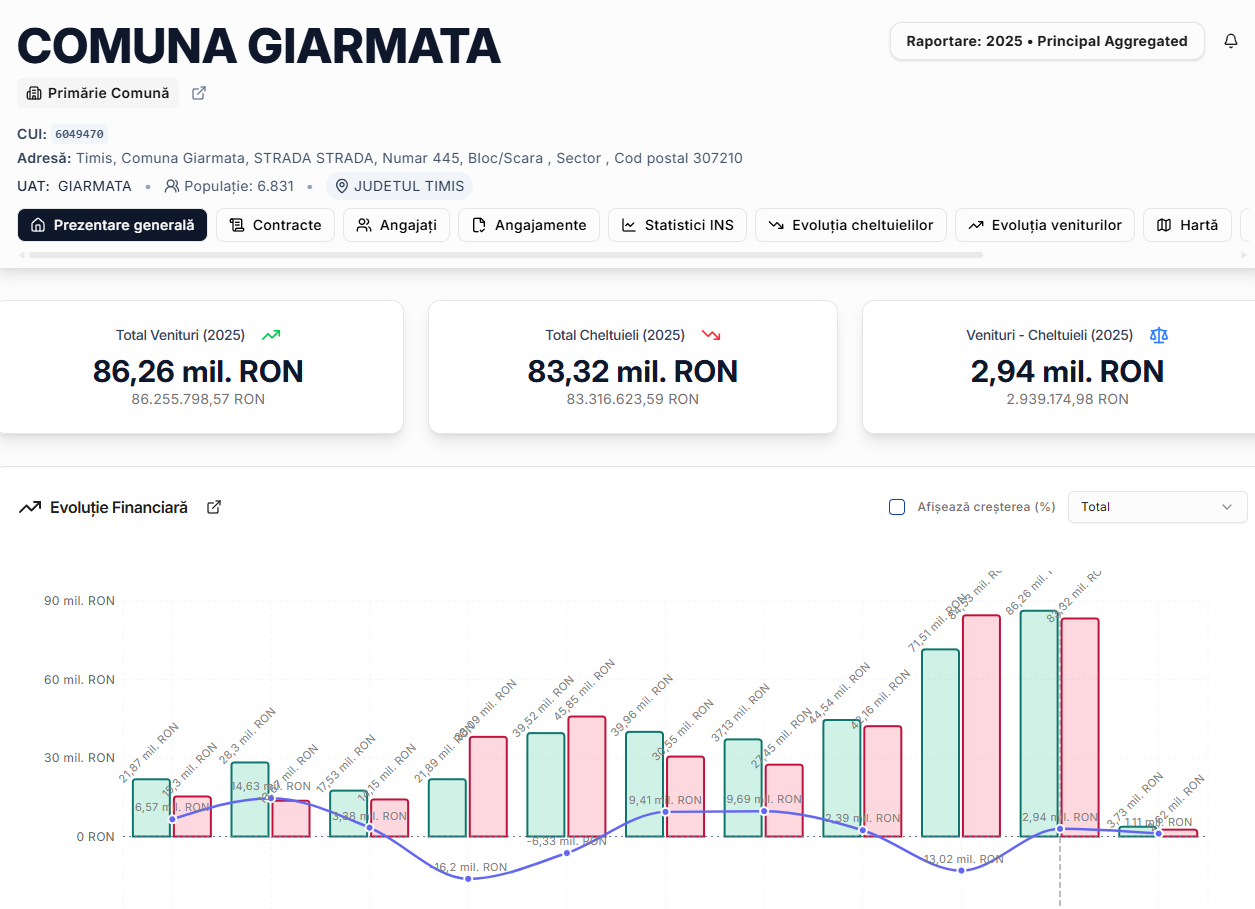
Task: Click the balance scale icon in Venituri - Cheltuieli card
Action: click(x=1158, y=335)
